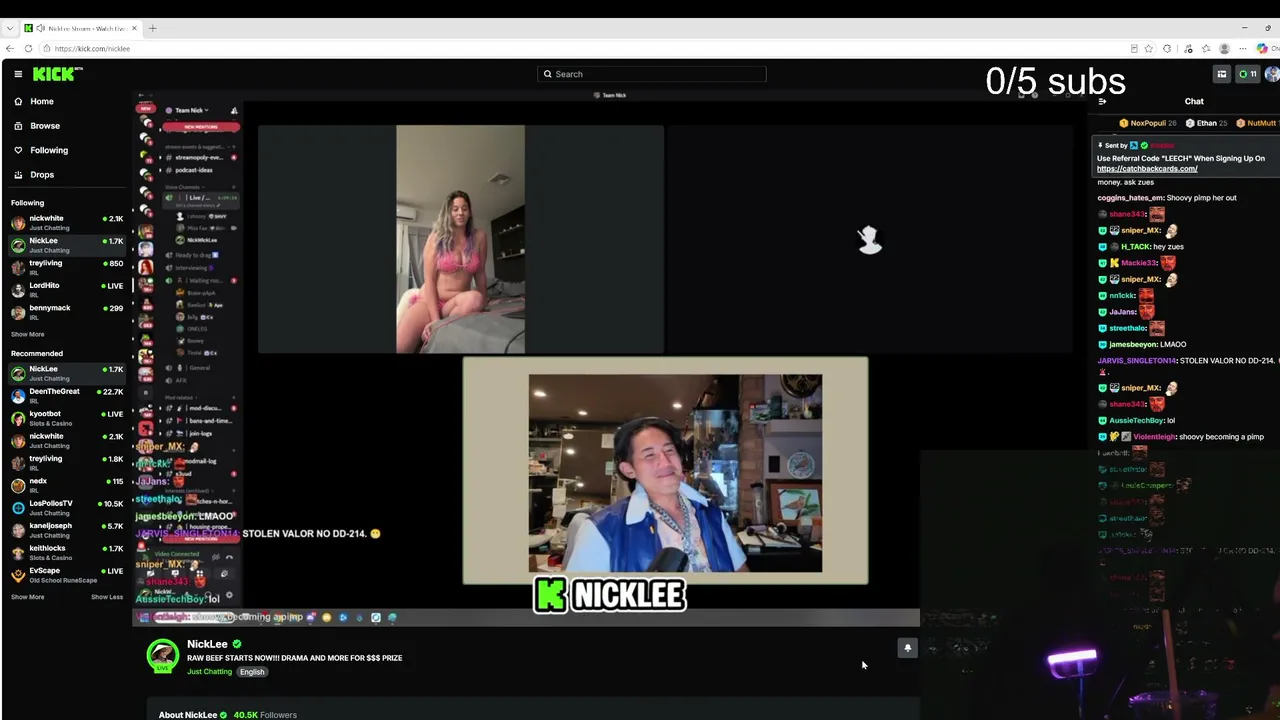Screen dimensions: 1280x720
Task: Collapse Recommended with Show Less
Action: pyautogui.click(x=107, y=597)
